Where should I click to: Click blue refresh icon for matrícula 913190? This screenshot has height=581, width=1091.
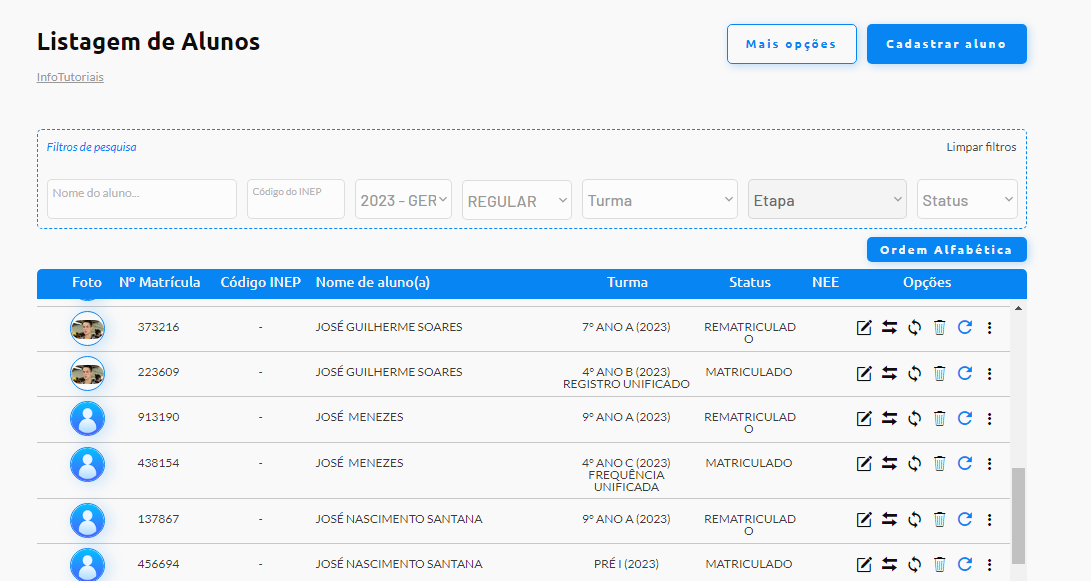(x=964, y=418)
